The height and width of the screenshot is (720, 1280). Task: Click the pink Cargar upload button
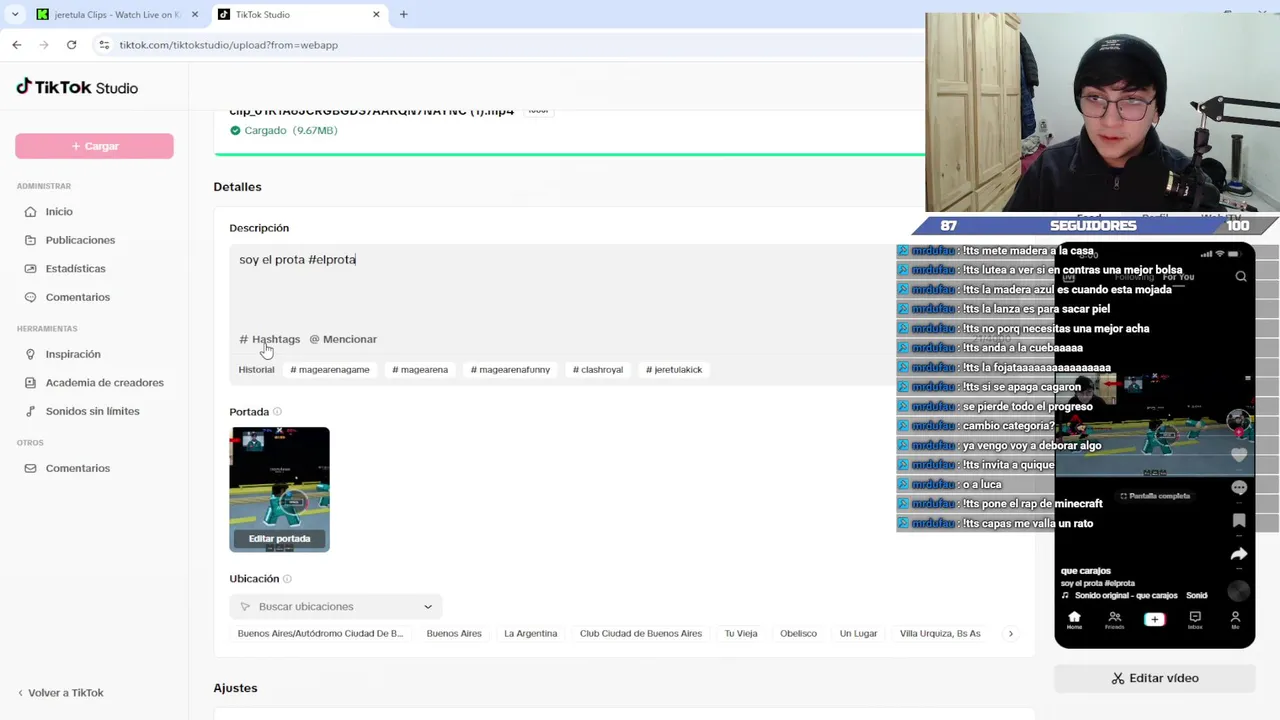point(94,146)
